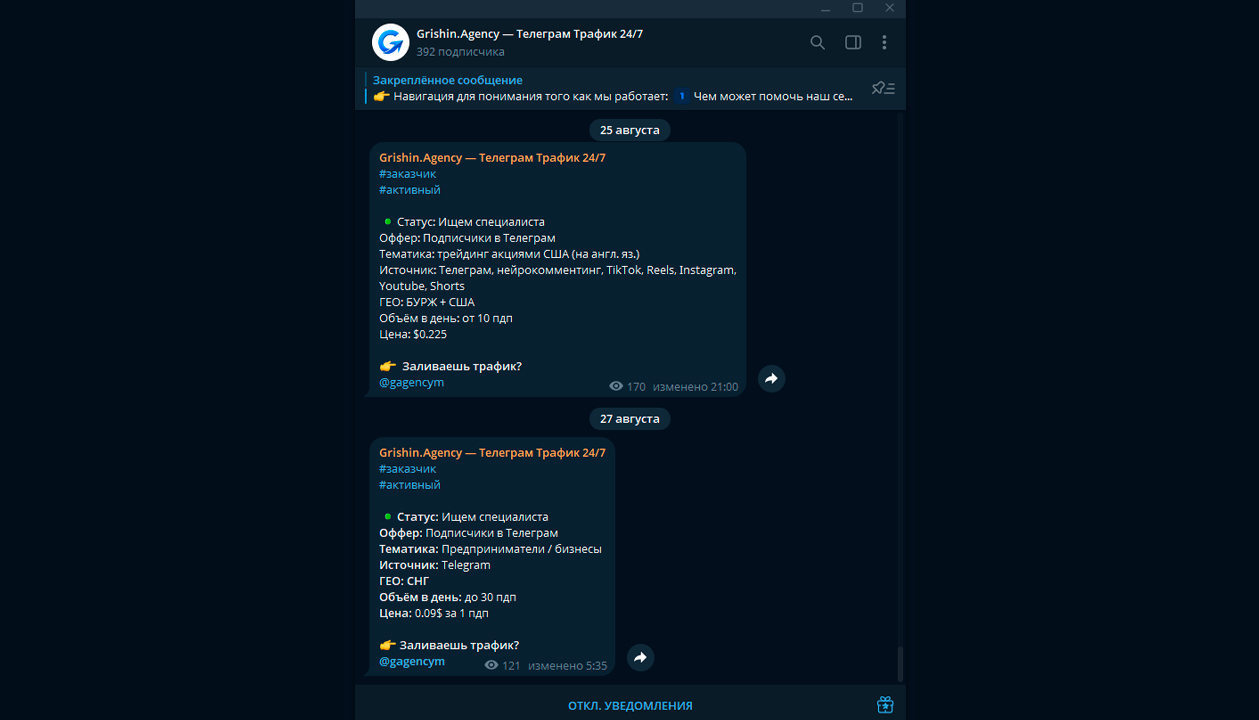1259x720 pixels.
Task: Click Тематика: трейдинг акциями США line
Action: 510,254
